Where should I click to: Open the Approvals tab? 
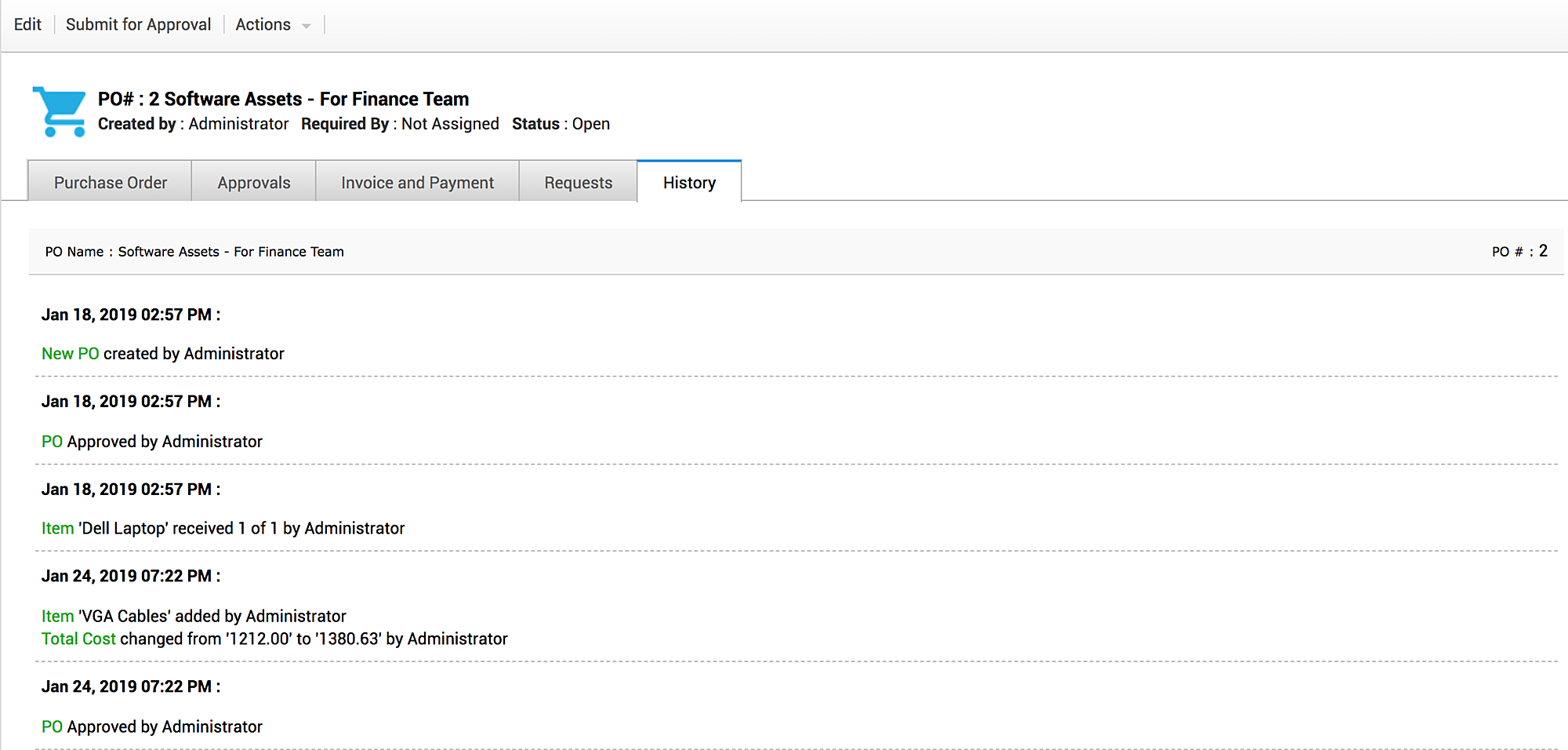click(253, 182)
